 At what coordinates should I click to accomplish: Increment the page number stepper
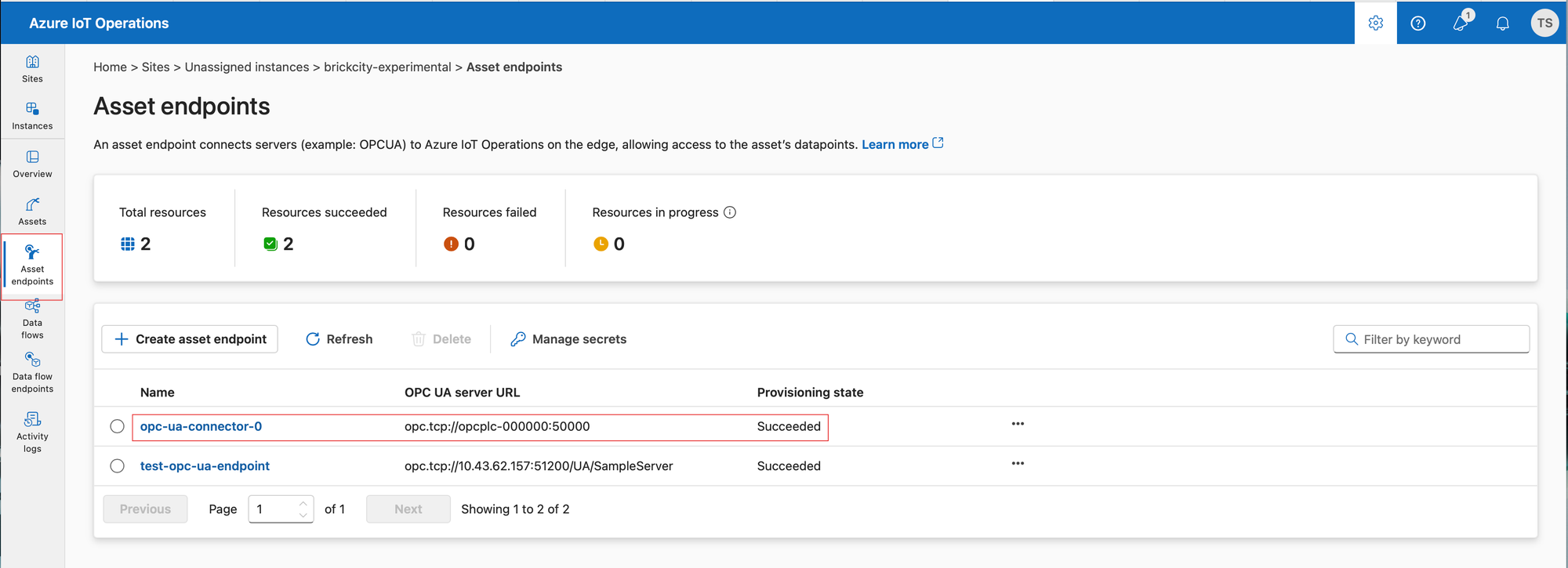[303, 504]
